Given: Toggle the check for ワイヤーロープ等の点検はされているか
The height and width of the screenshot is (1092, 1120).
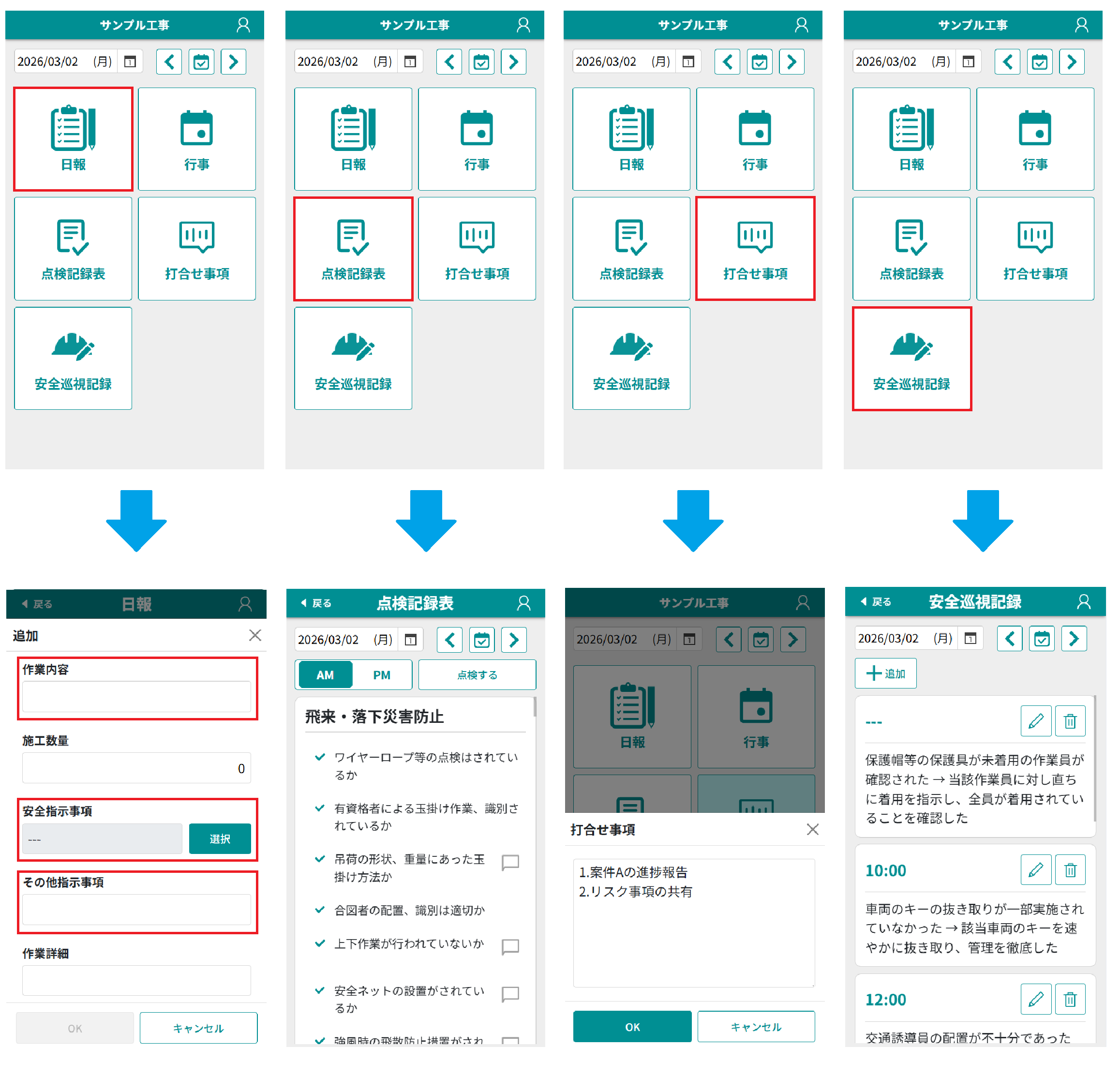Looking at the screenshot, I should click(x=320, y=757).
